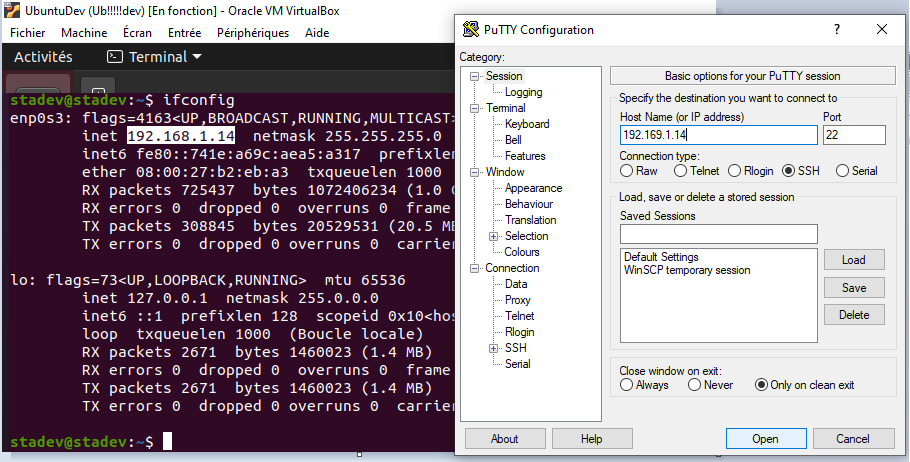Image resolution: width=910 pixels, height=462 pixels.
Task: Click the VirtualBox window icon in title bar
Action: (10, 9)
